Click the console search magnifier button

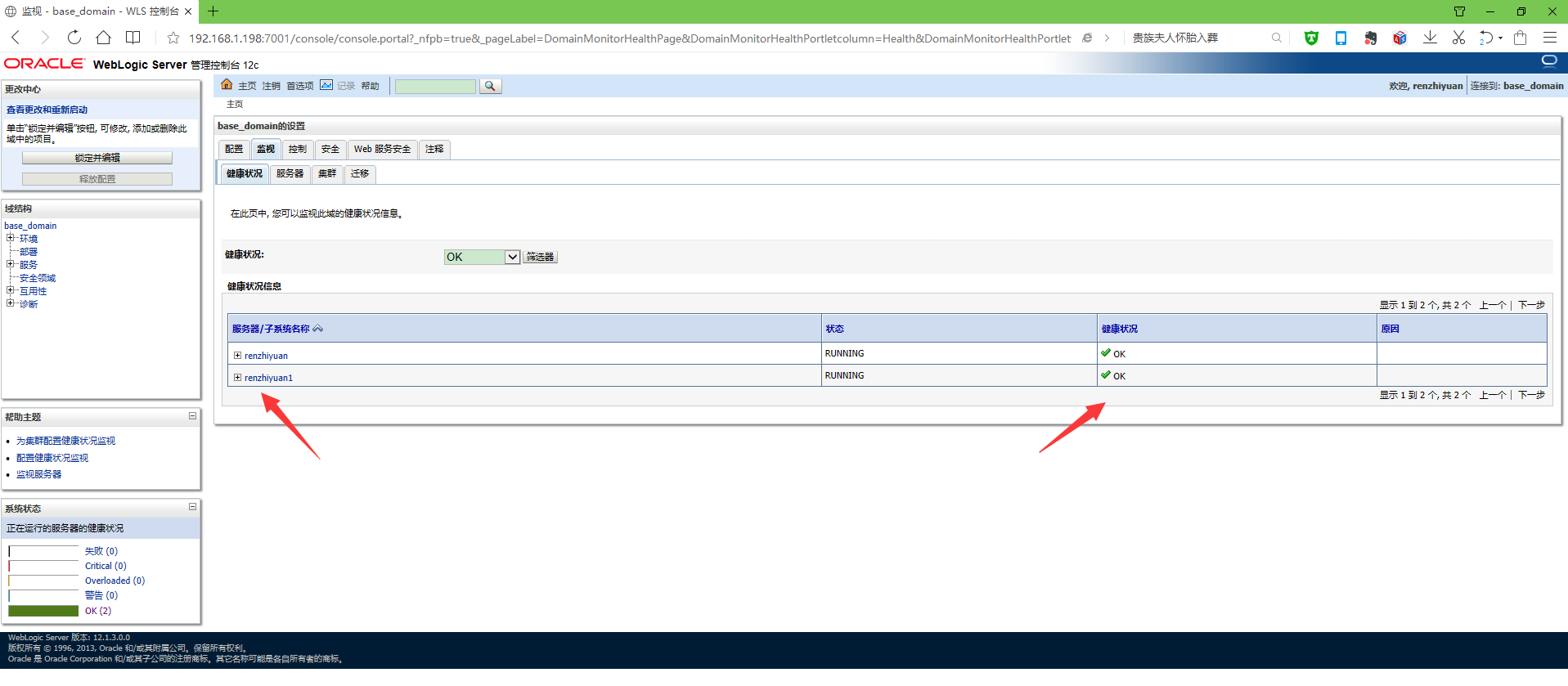pyautogui.click(x=490, y=86)
